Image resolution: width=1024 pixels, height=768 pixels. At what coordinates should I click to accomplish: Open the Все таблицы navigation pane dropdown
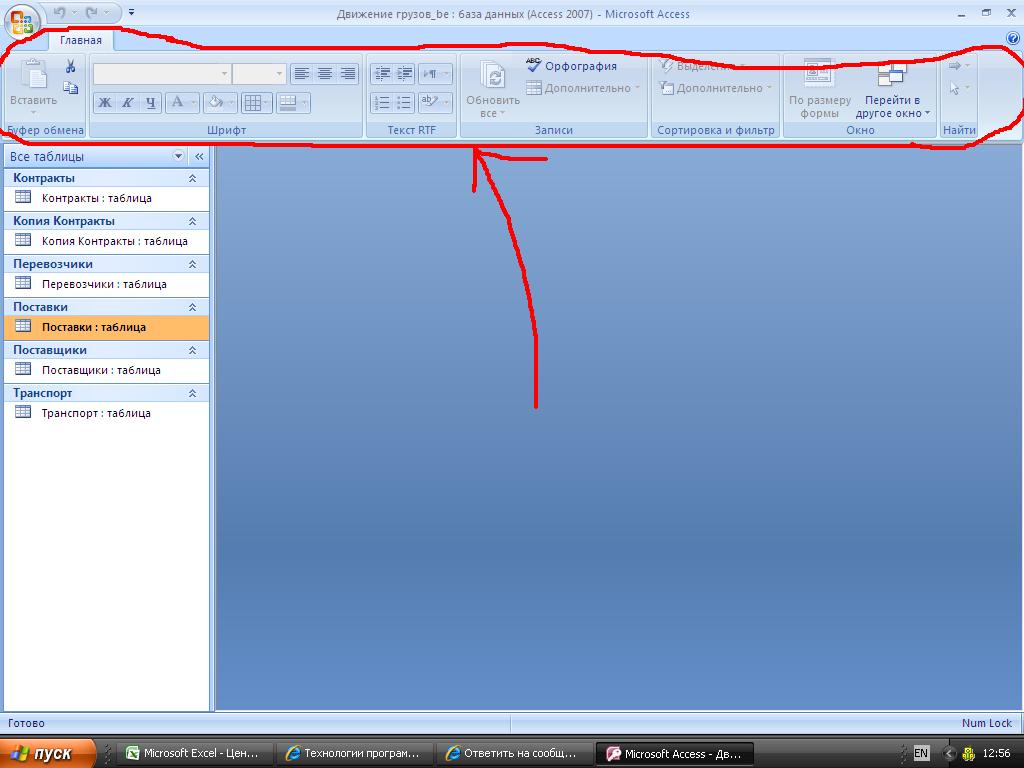point(178,156)
